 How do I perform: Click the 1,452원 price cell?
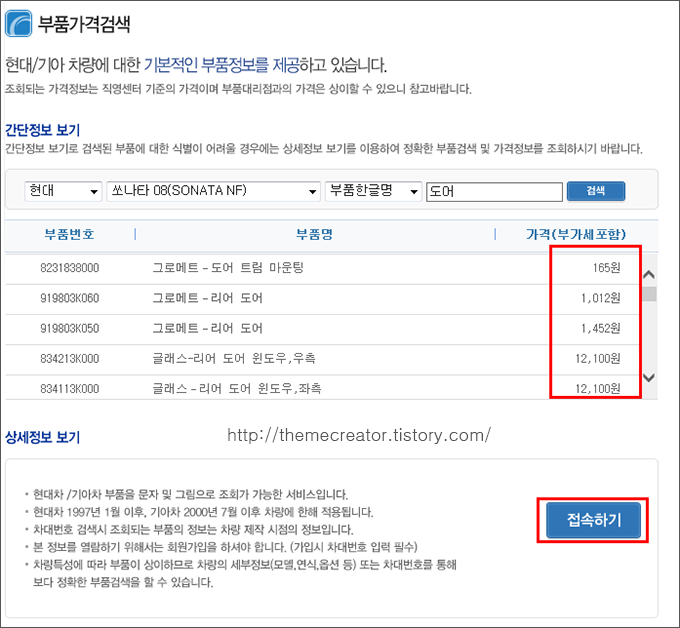click(601, 329)
